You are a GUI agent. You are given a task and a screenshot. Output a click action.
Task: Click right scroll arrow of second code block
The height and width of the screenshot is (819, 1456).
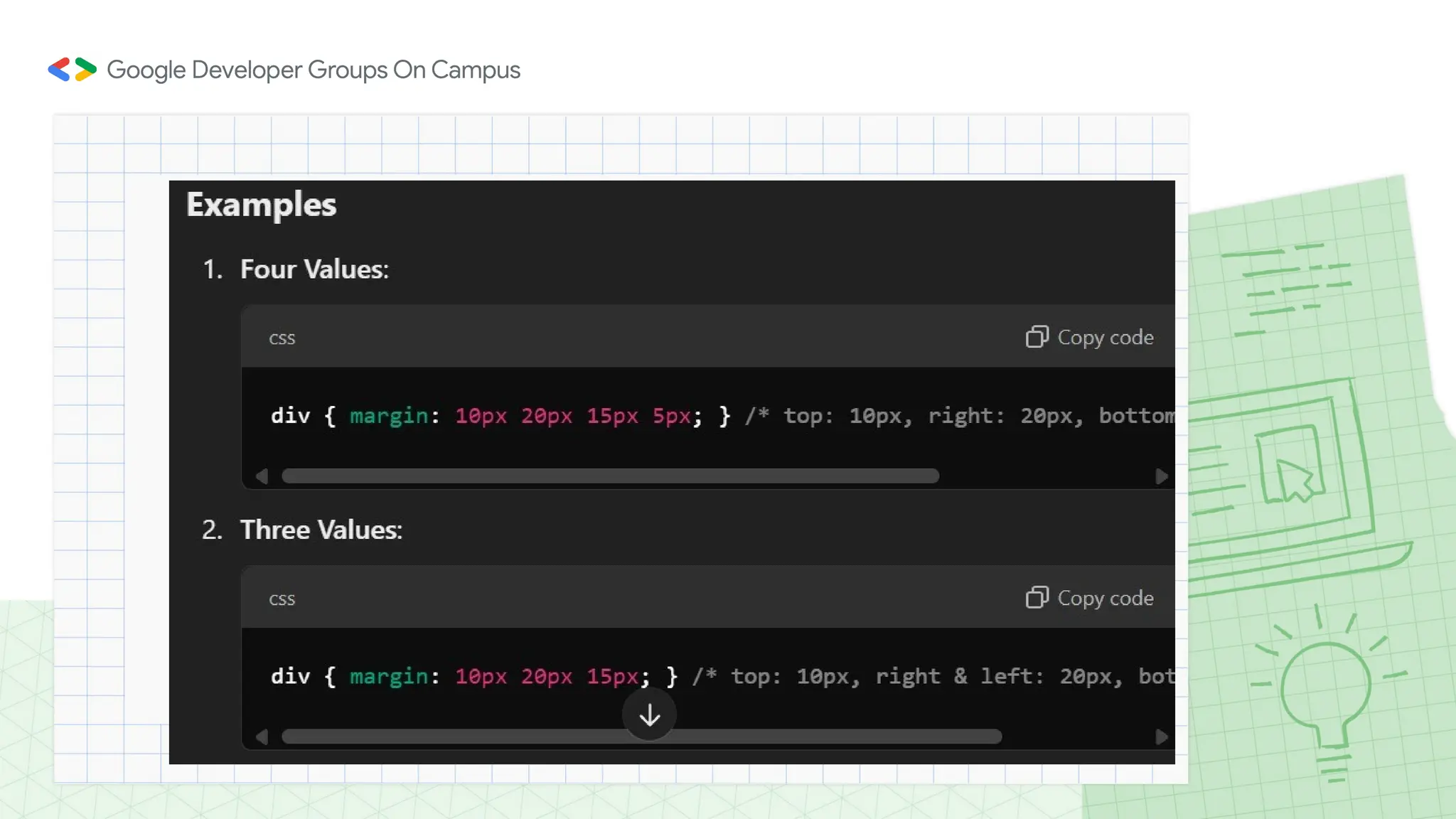[x=1162, y=737]
